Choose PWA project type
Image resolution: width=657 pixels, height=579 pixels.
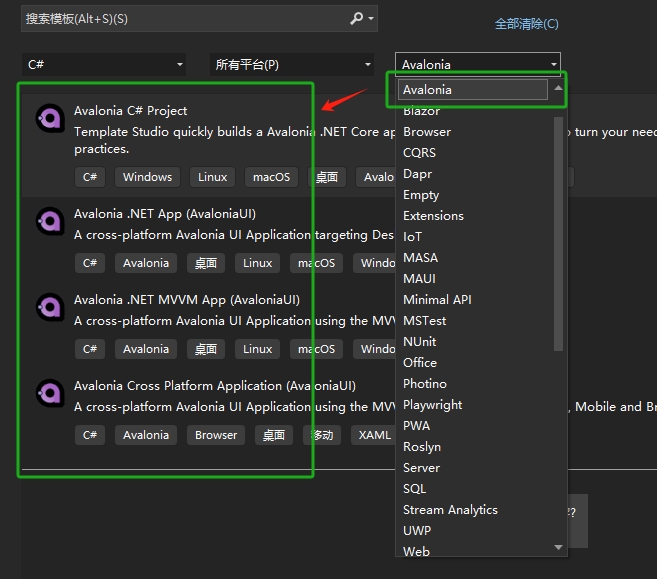point(416,426)
